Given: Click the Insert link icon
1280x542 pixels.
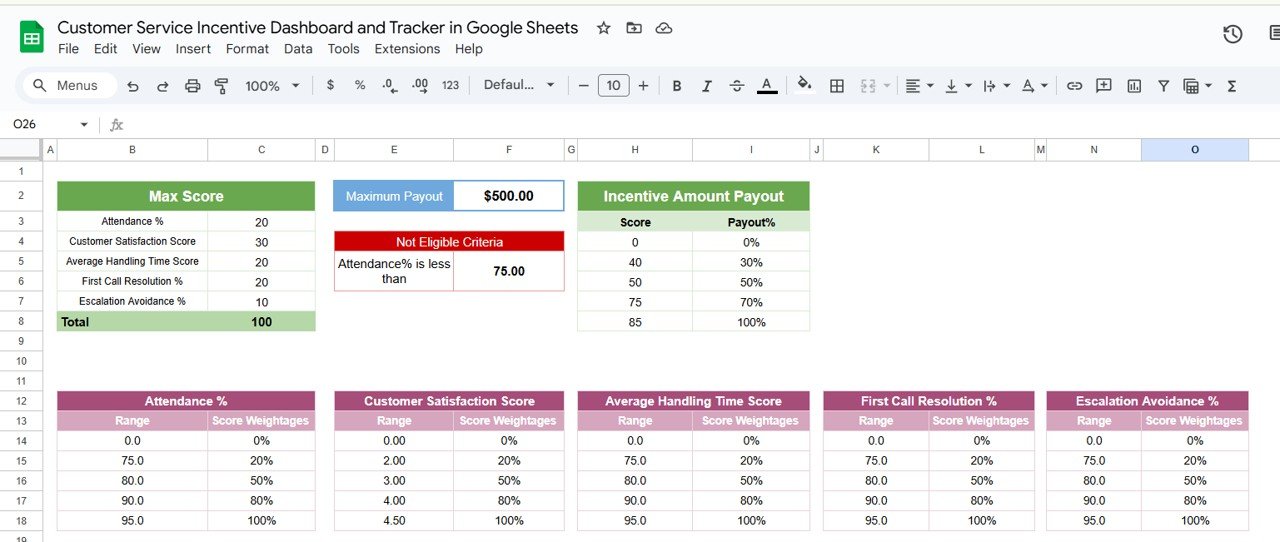Looking at the screenshot, I should (x=1074, y=86).
